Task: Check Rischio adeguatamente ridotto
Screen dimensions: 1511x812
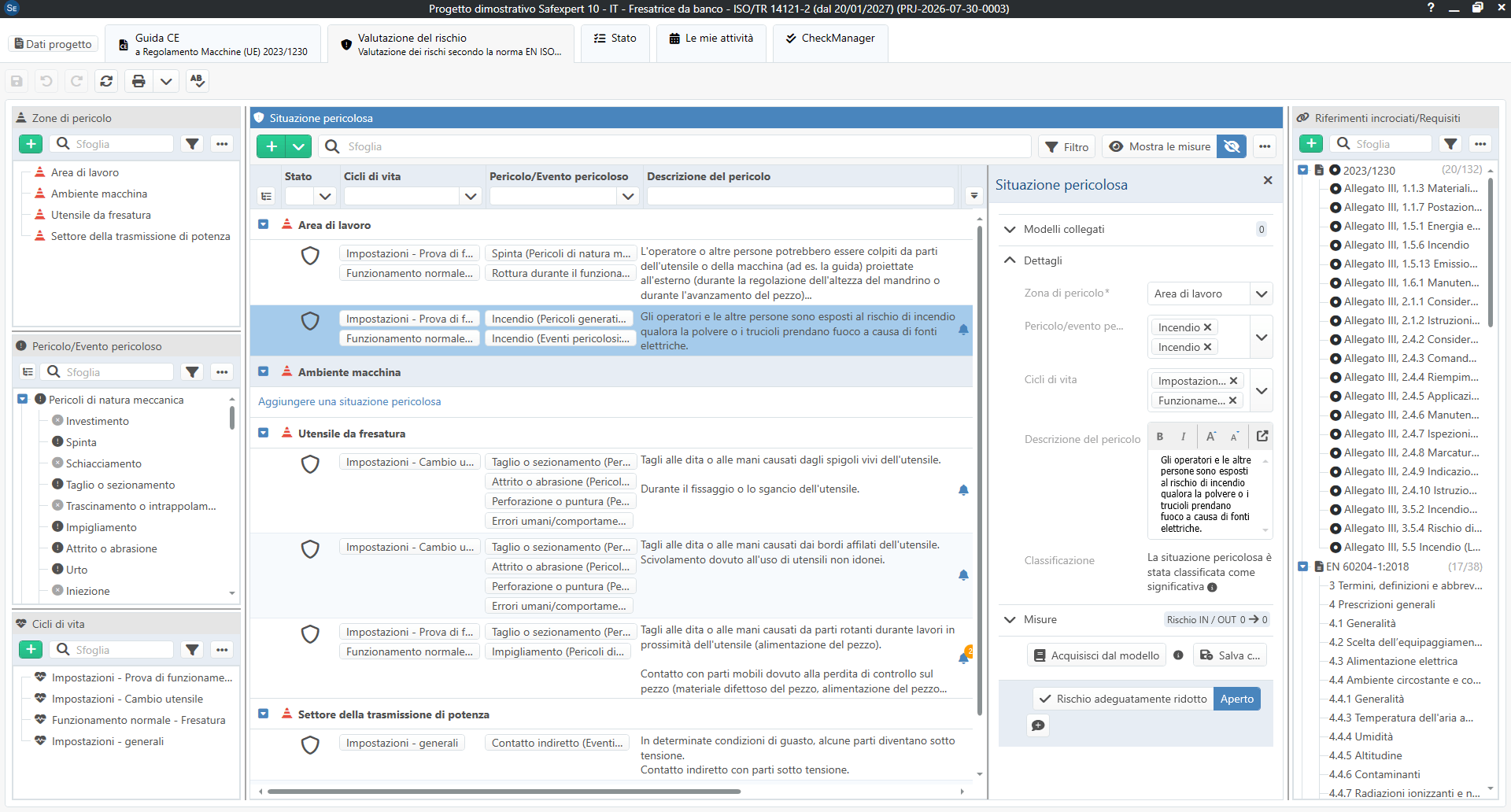Action: pos(1123,699)
